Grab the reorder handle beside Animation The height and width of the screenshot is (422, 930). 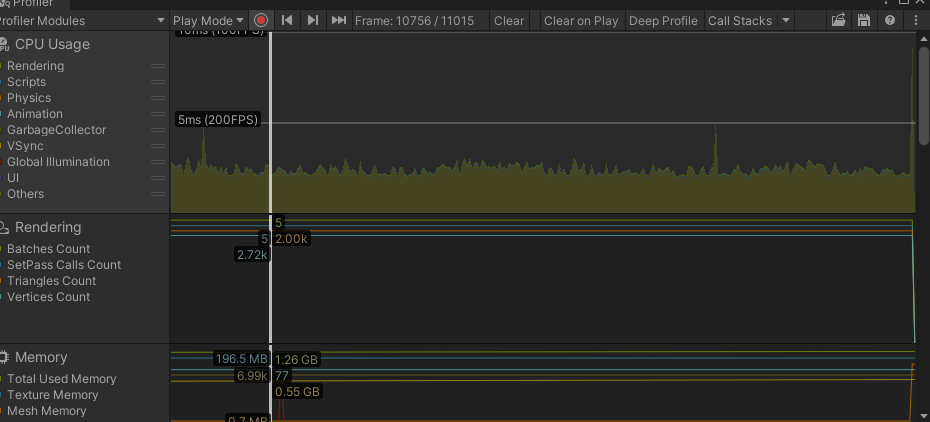(158, 114)
